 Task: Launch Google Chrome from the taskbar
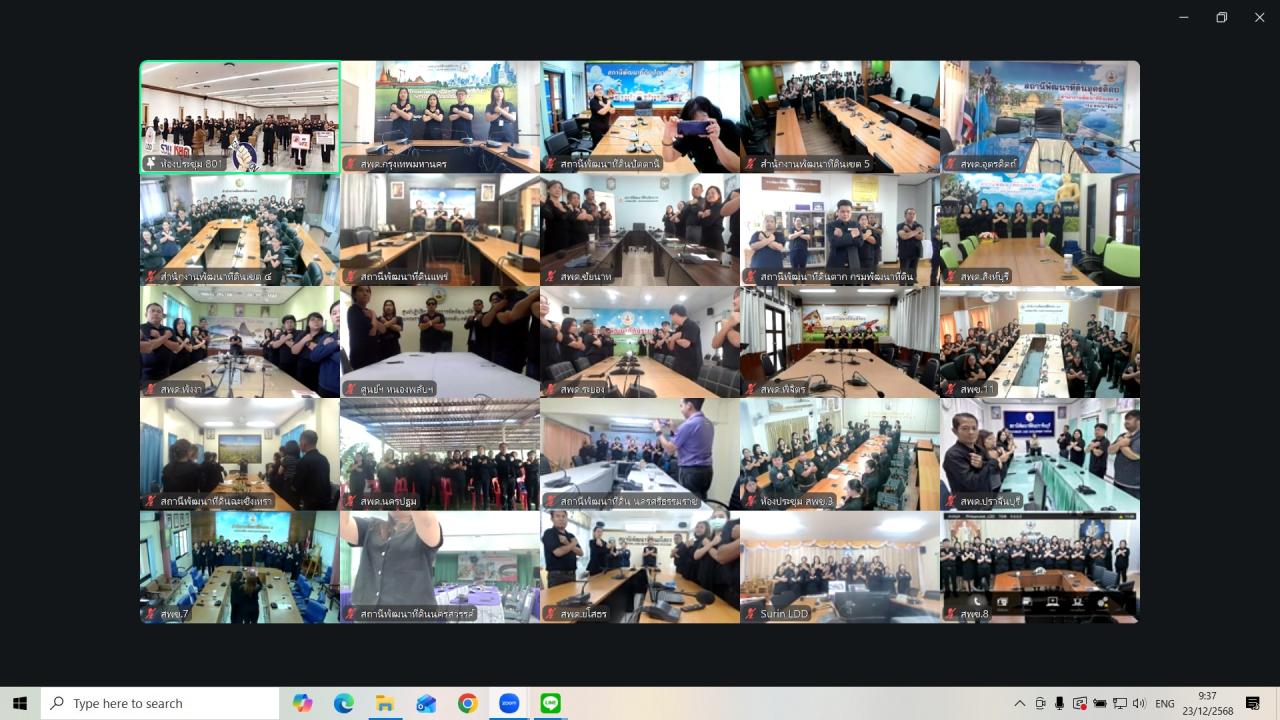(467, 703)
